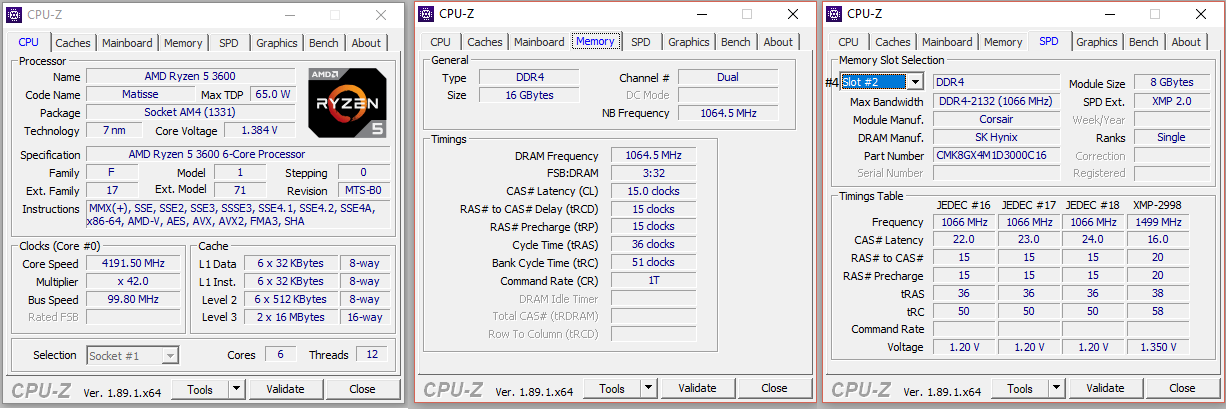Select Mainboard tab in middle window

click(539, 42)
